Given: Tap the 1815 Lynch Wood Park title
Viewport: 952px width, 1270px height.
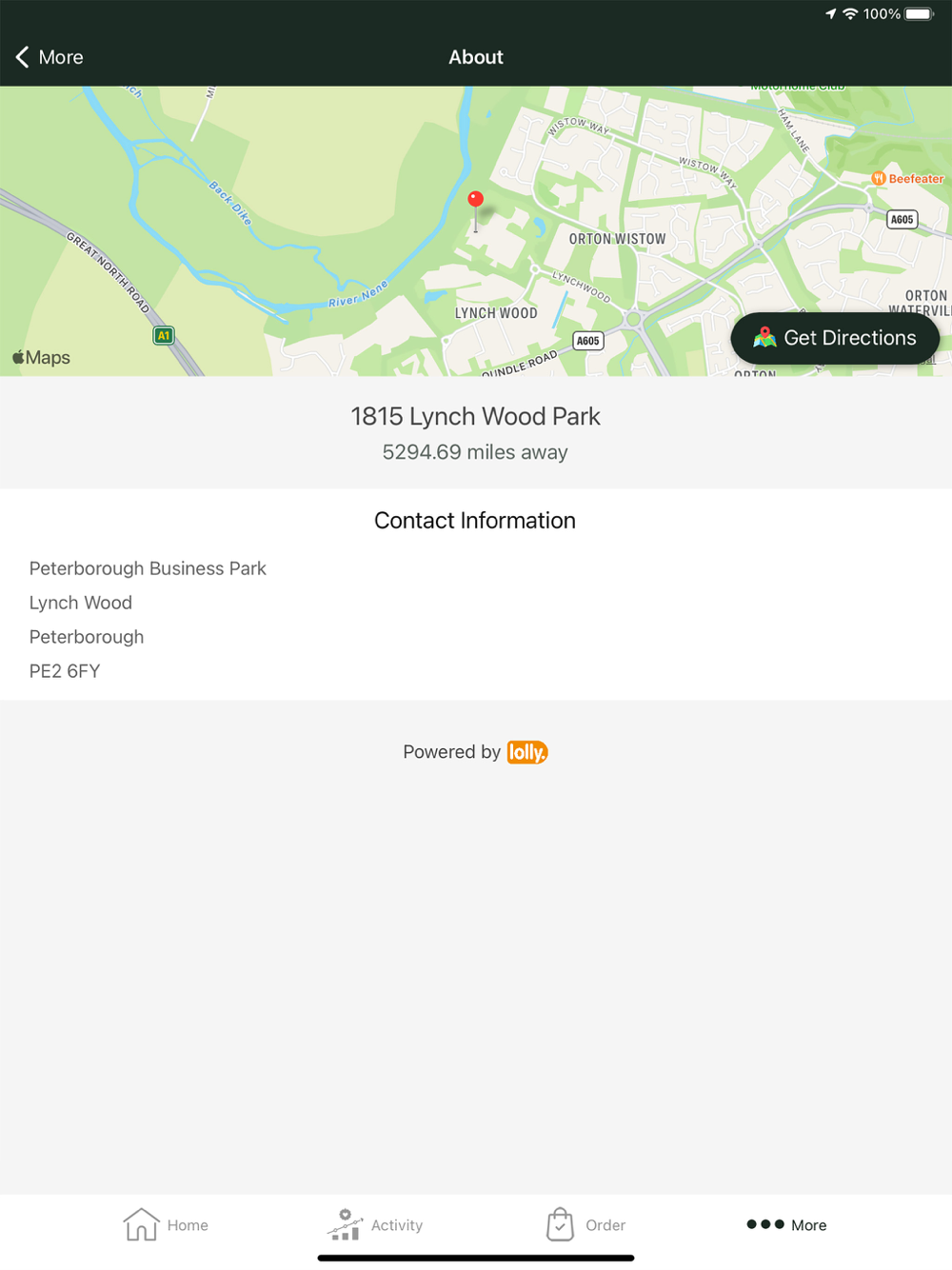Looking at the screenshot, I should (475, 416).
